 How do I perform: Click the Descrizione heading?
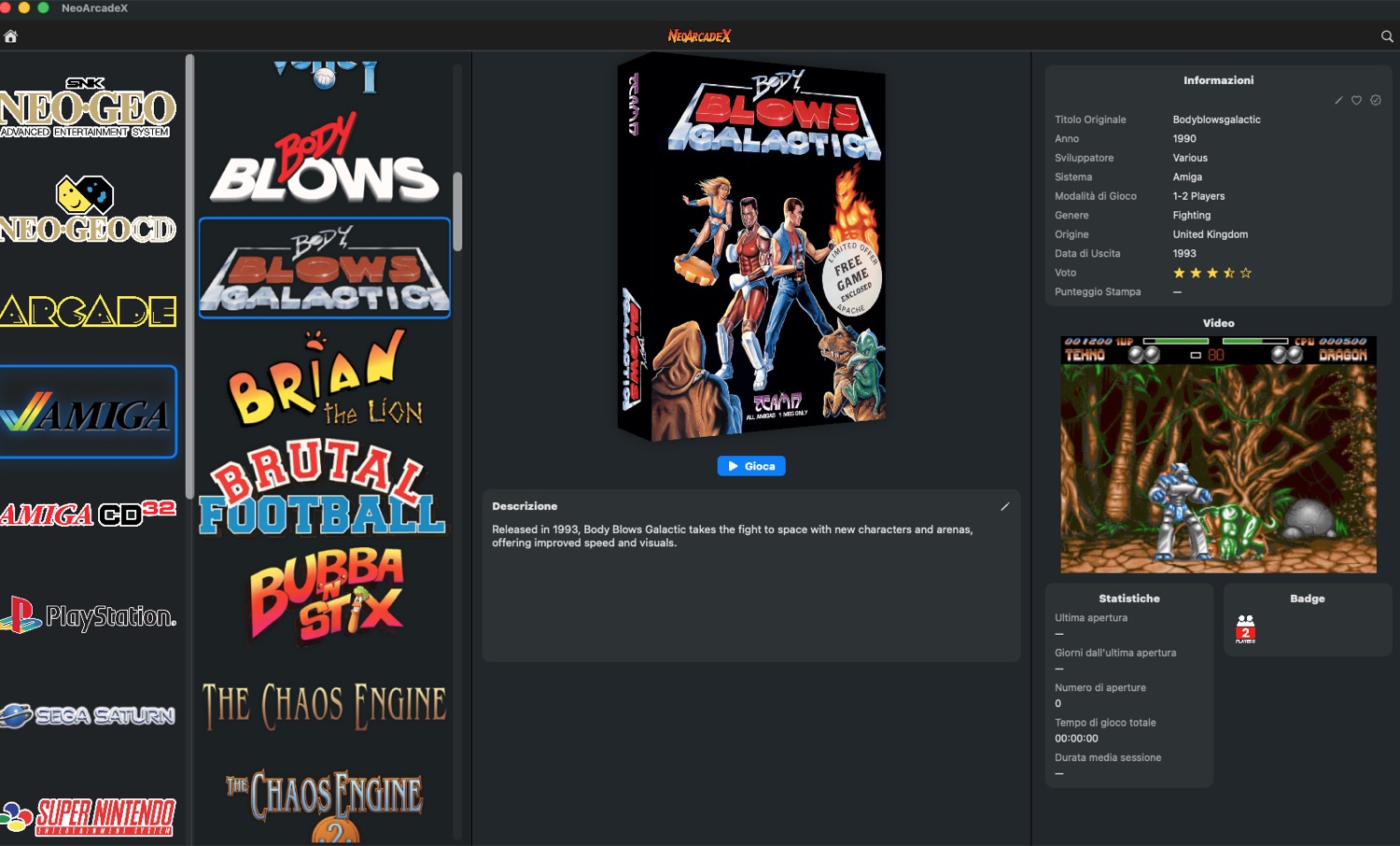525,506
